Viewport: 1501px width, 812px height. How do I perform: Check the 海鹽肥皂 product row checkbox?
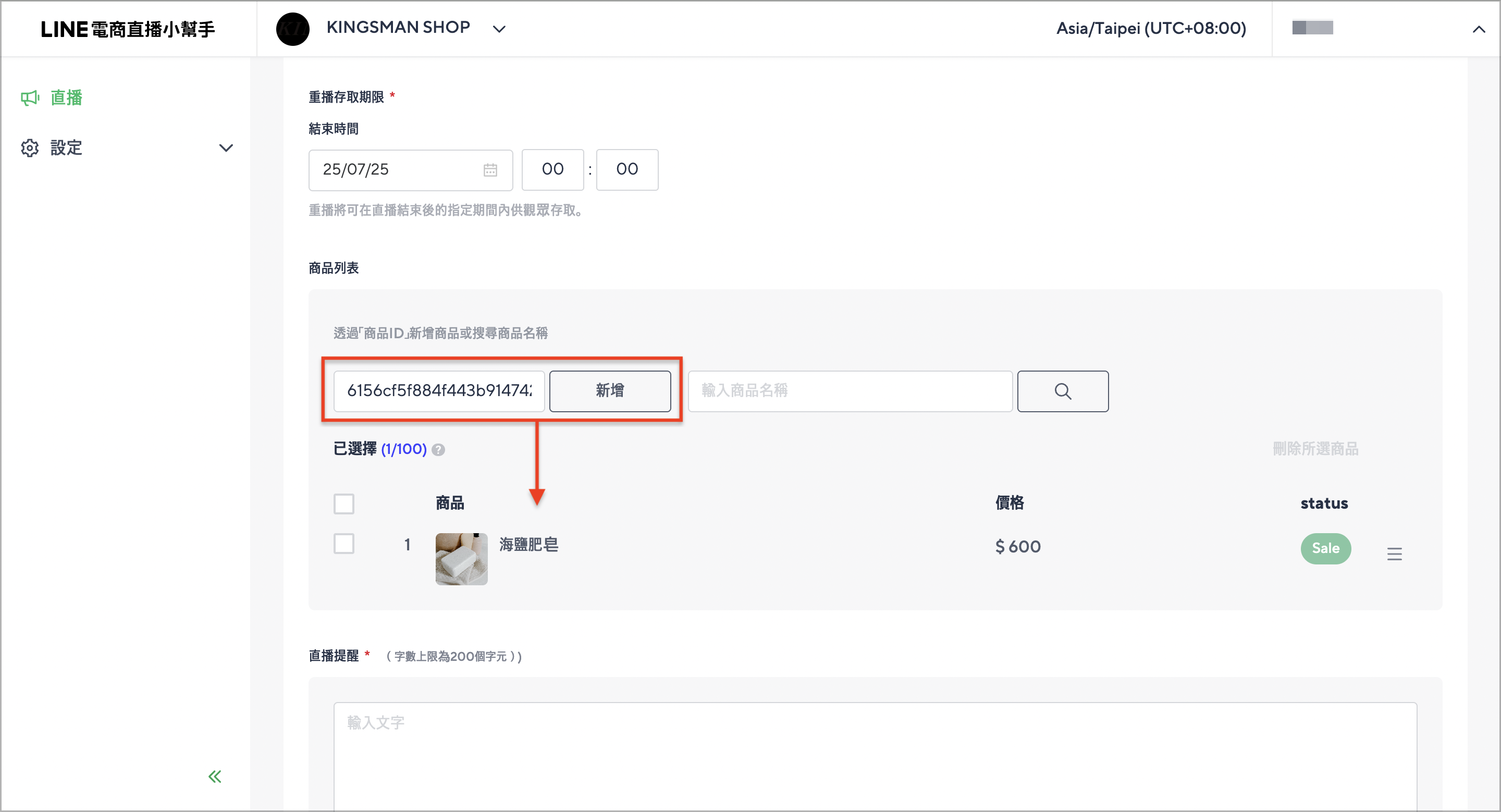click(x=344, y=544)
